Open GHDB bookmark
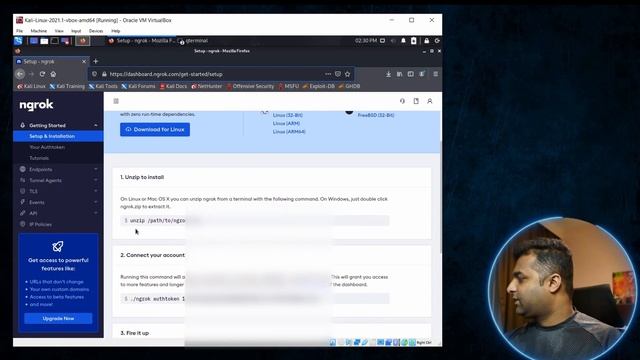 349,87
